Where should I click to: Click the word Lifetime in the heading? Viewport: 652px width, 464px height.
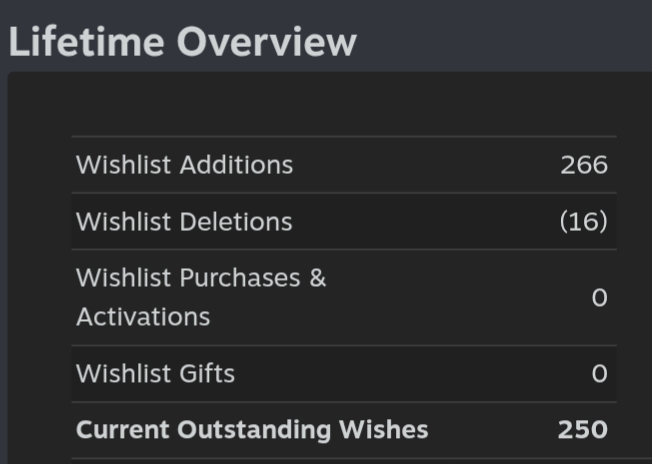[85, 42]
